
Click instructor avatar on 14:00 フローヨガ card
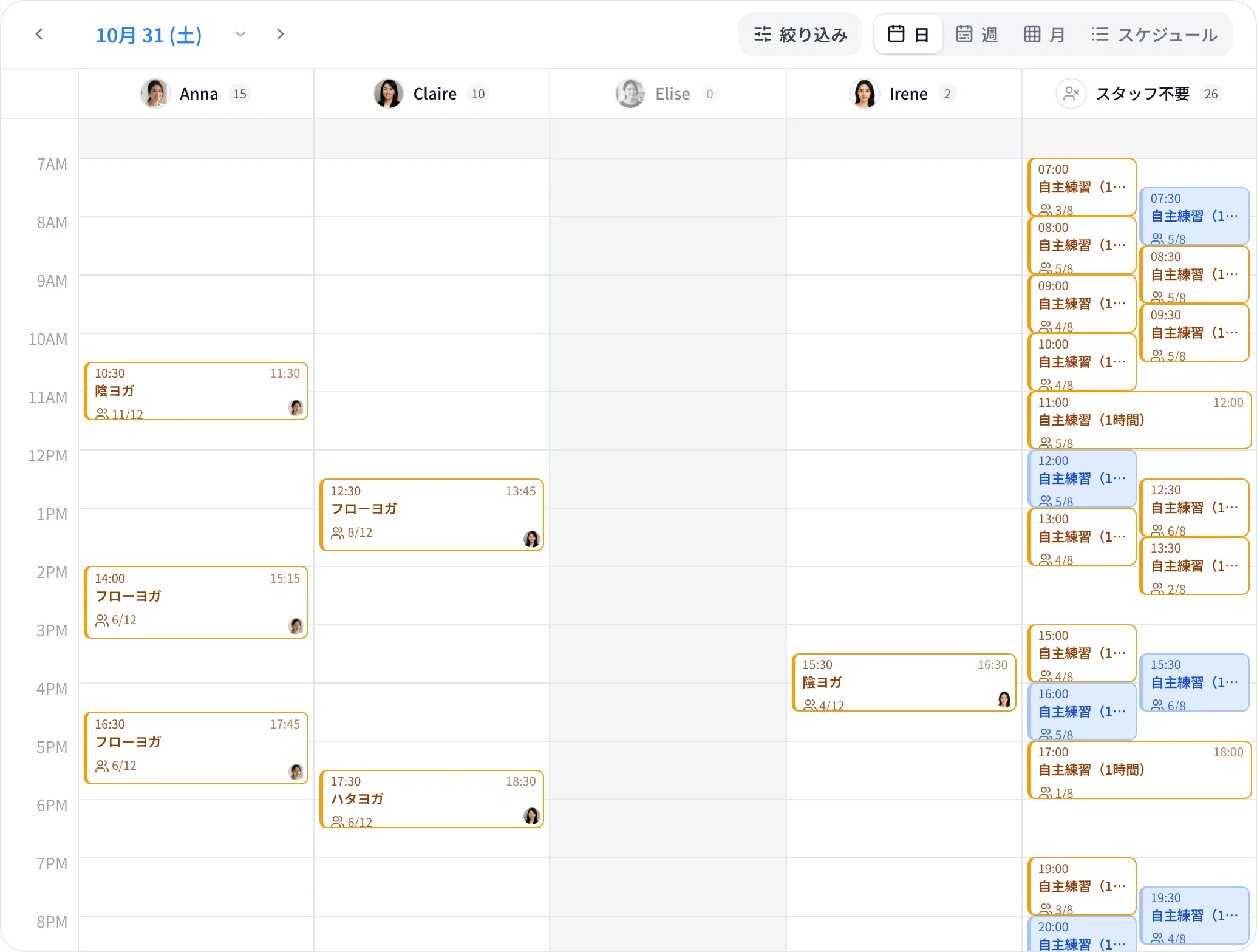click(x=296, y=626)
